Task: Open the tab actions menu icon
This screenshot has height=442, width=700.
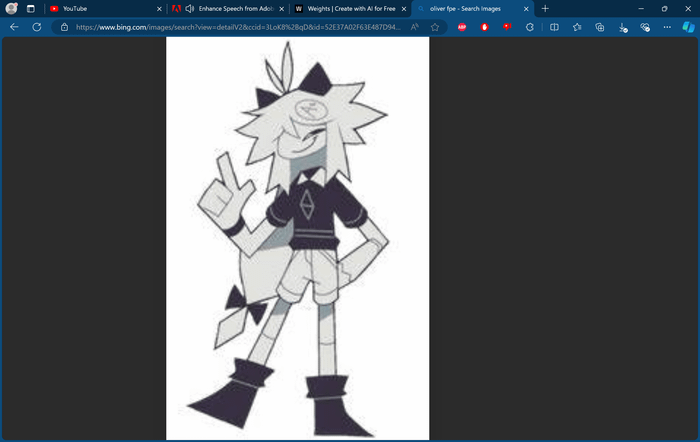Action: pyautogui.click(x=30, y=8)
